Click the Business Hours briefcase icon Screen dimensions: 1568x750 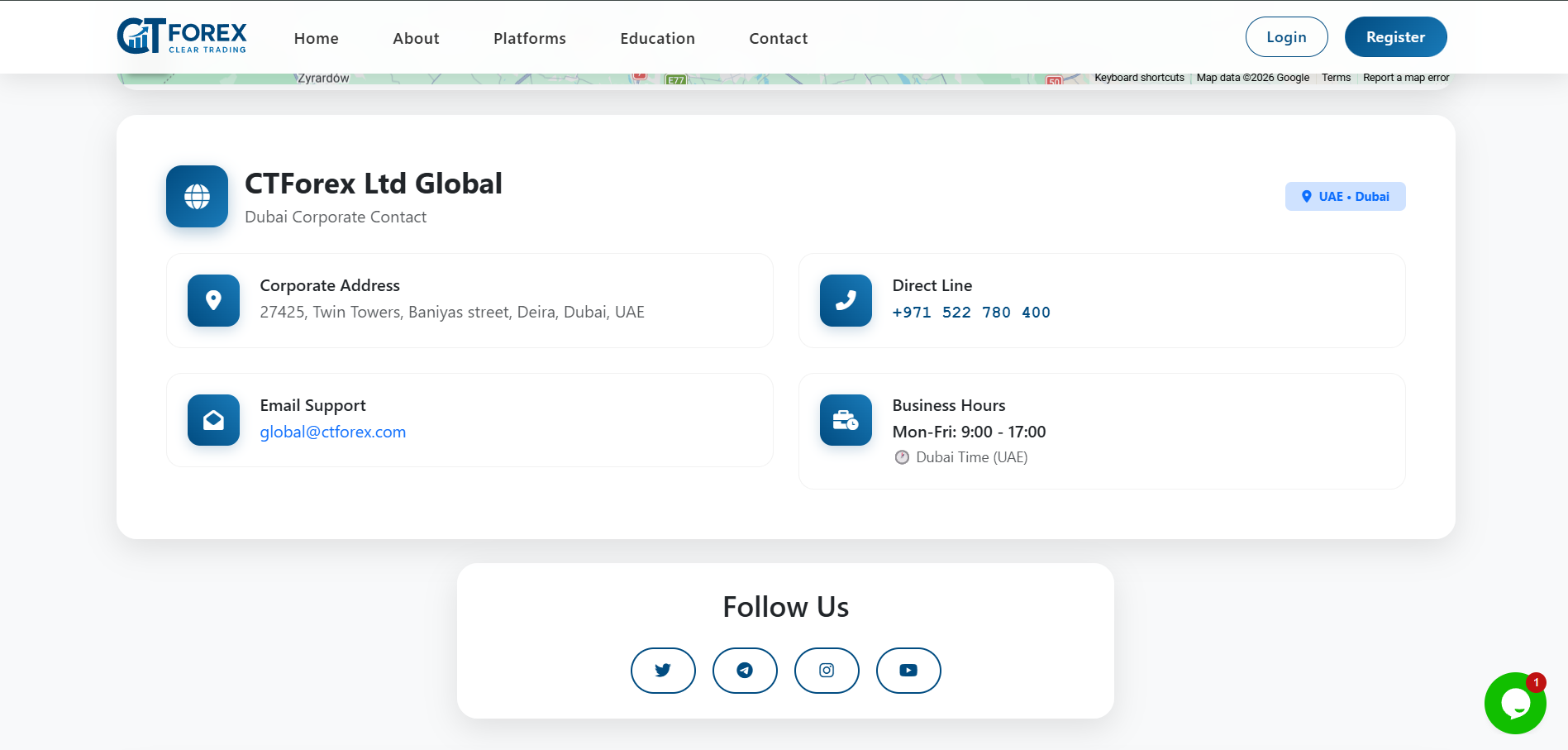[846, 420]
